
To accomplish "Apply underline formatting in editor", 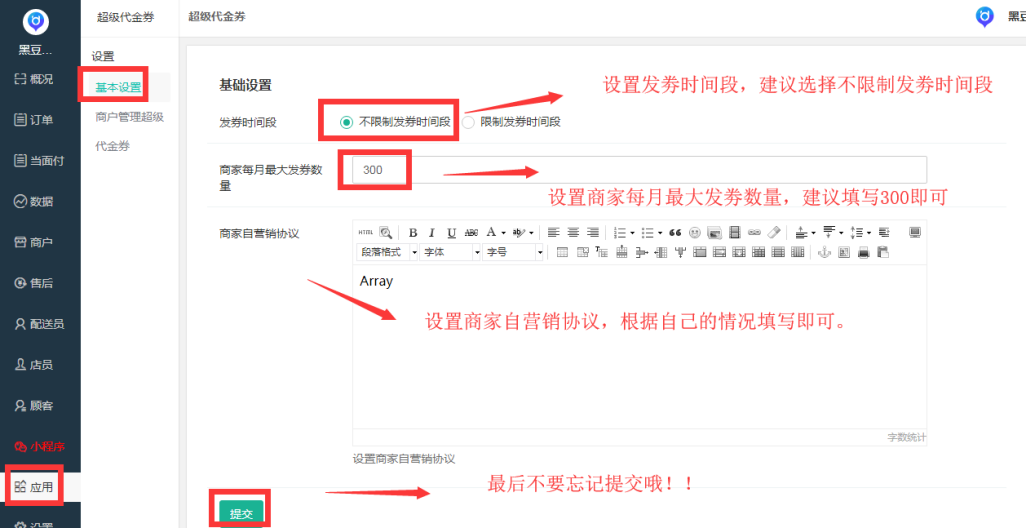I will click(451, 233).
